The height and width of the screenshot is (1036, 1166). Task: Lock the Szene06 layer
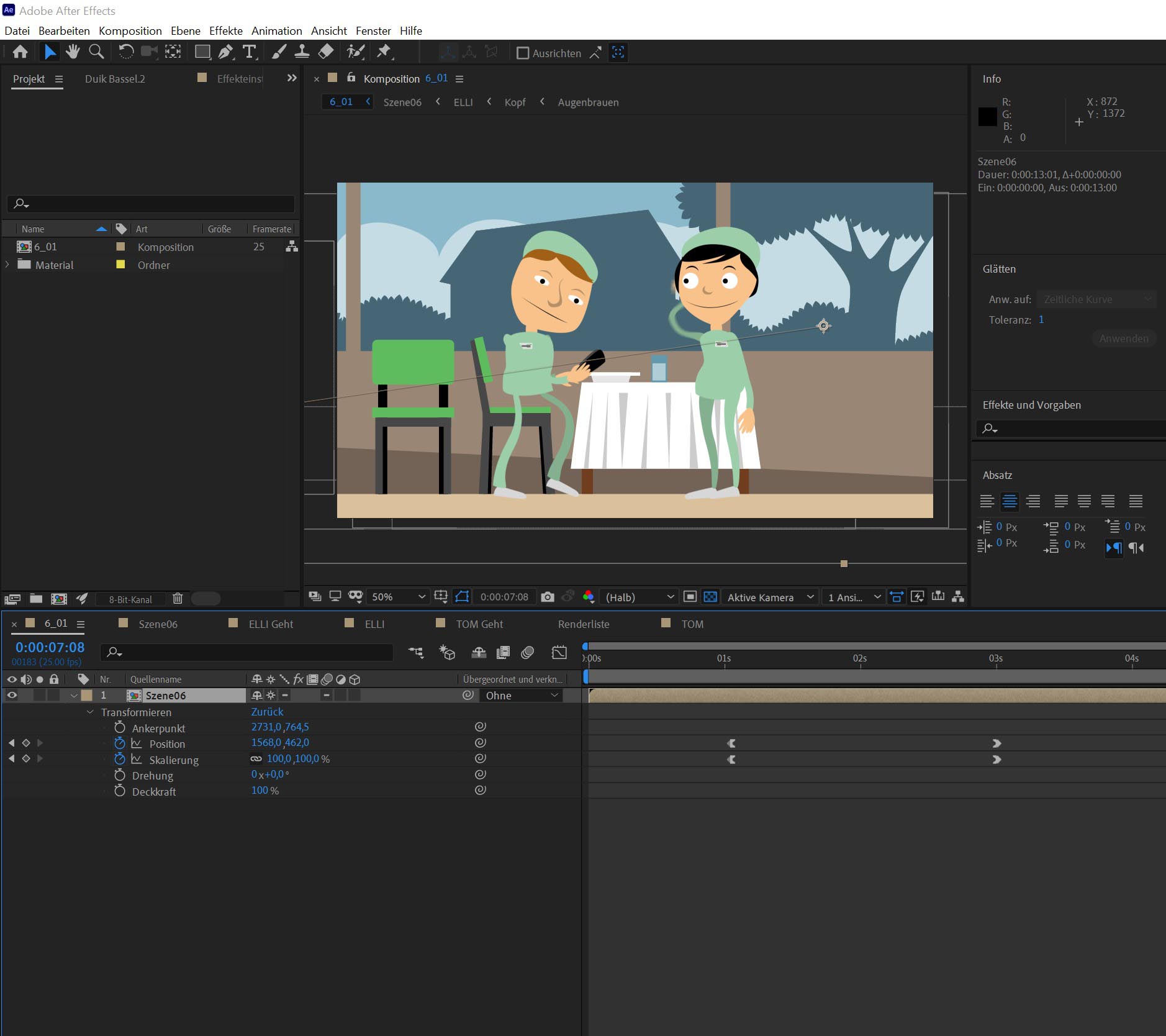click(x=54, y=695)
